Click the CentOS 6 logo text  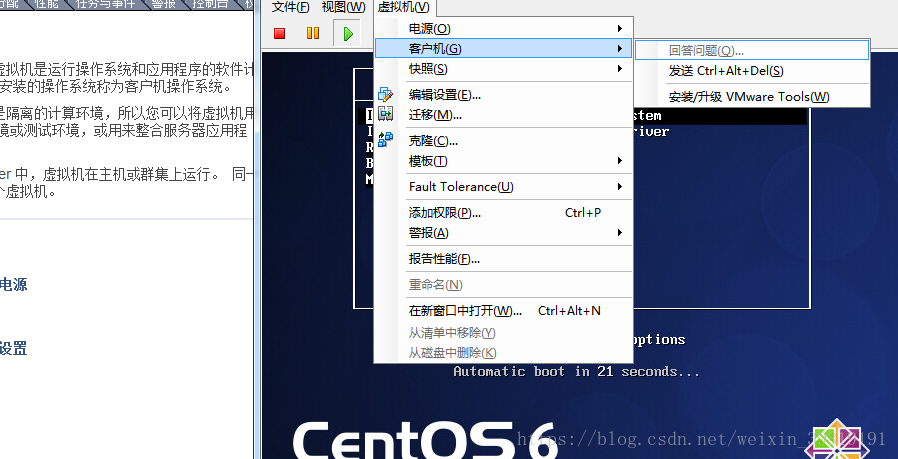coord(425,442)
